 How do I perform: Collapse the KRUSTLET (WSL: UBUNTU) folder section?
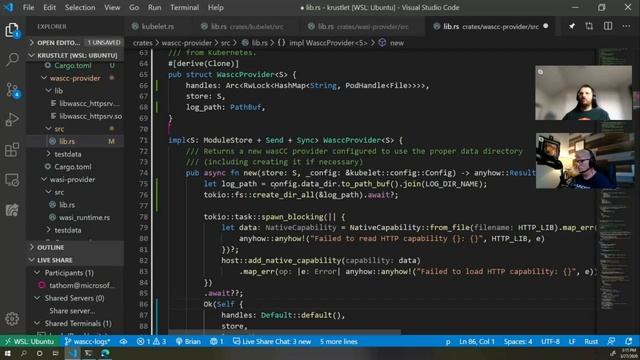[x=75, y=55]
